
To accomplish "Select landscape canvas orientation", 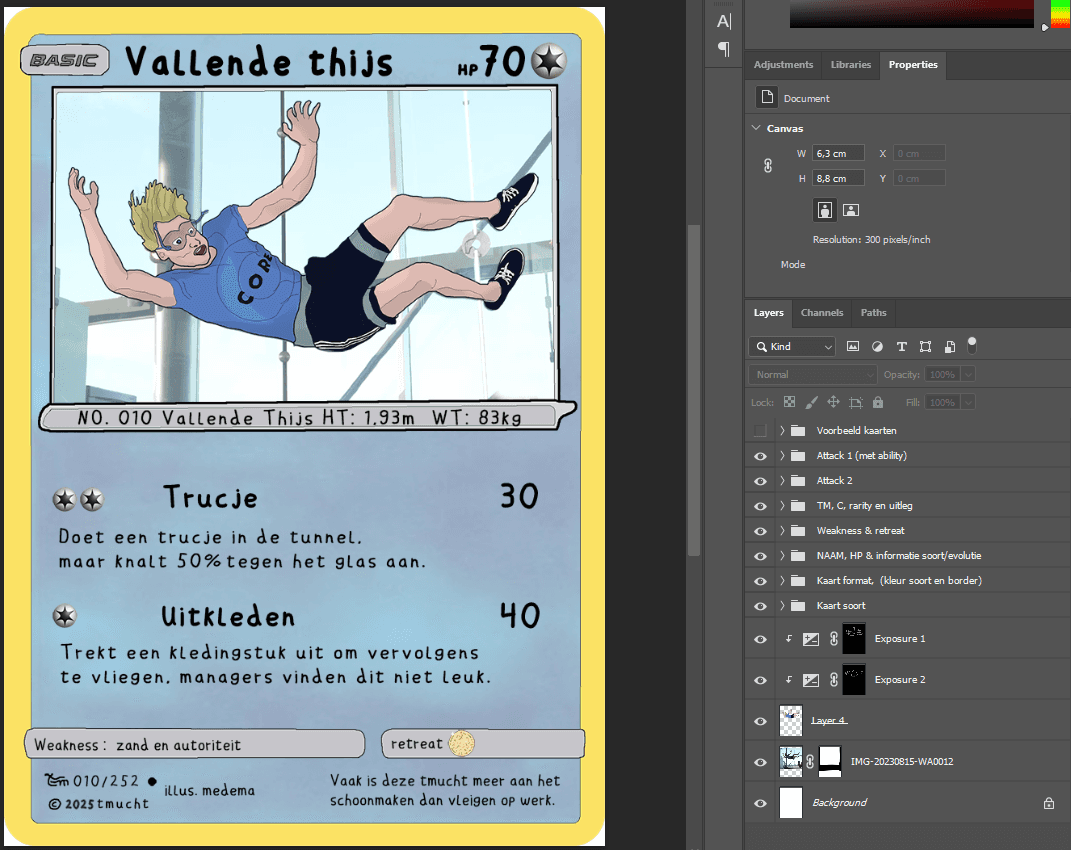I will [x=851, y=210].
